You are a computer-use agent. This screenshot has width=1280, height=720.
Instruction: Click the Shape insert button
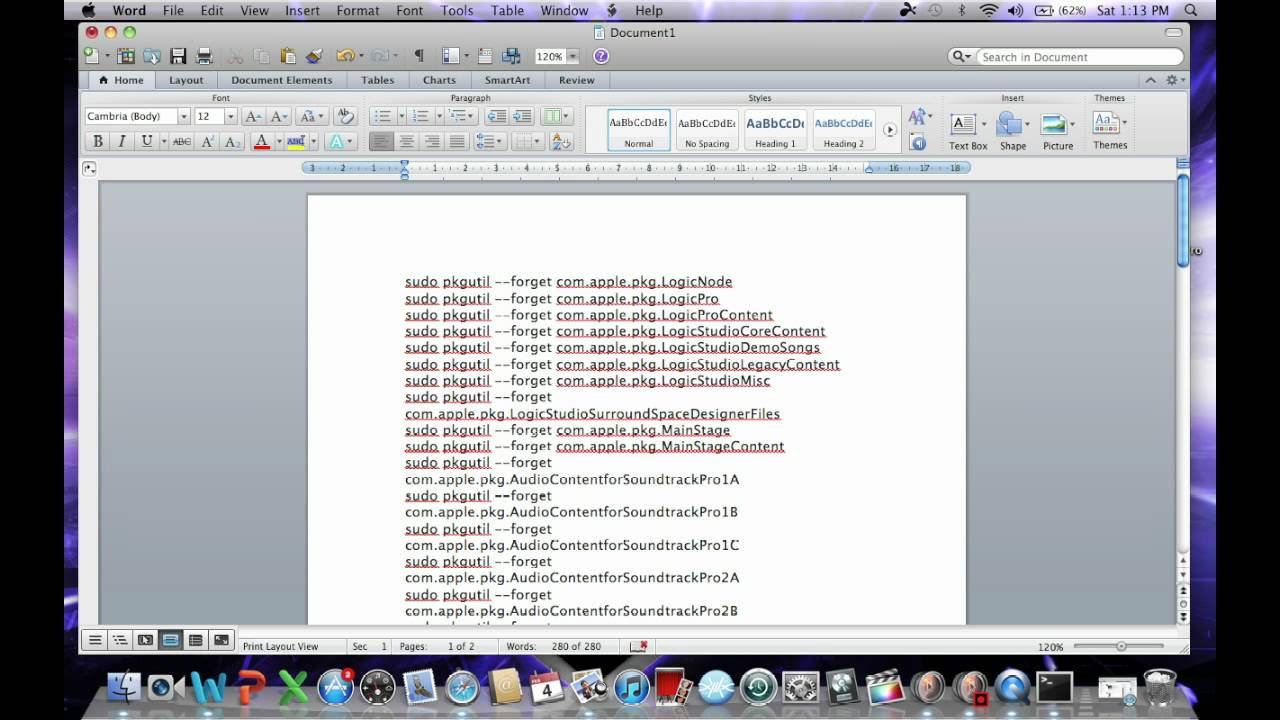click(1013, 131)
